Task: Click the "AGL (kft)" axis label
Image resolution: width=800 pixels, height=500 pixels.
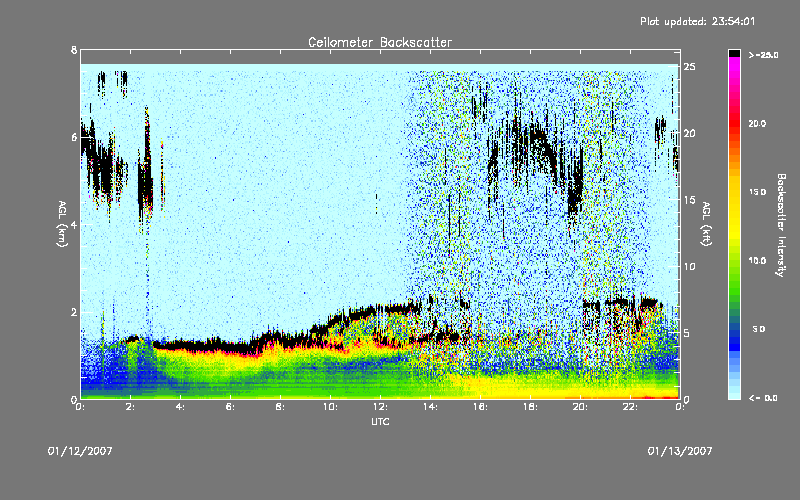Action: (707, 224)
